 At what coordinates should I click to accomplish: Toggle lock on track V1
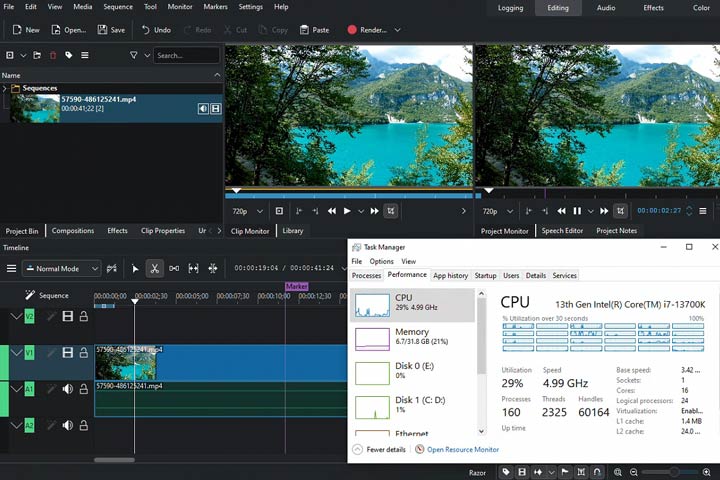coord(84,352)
